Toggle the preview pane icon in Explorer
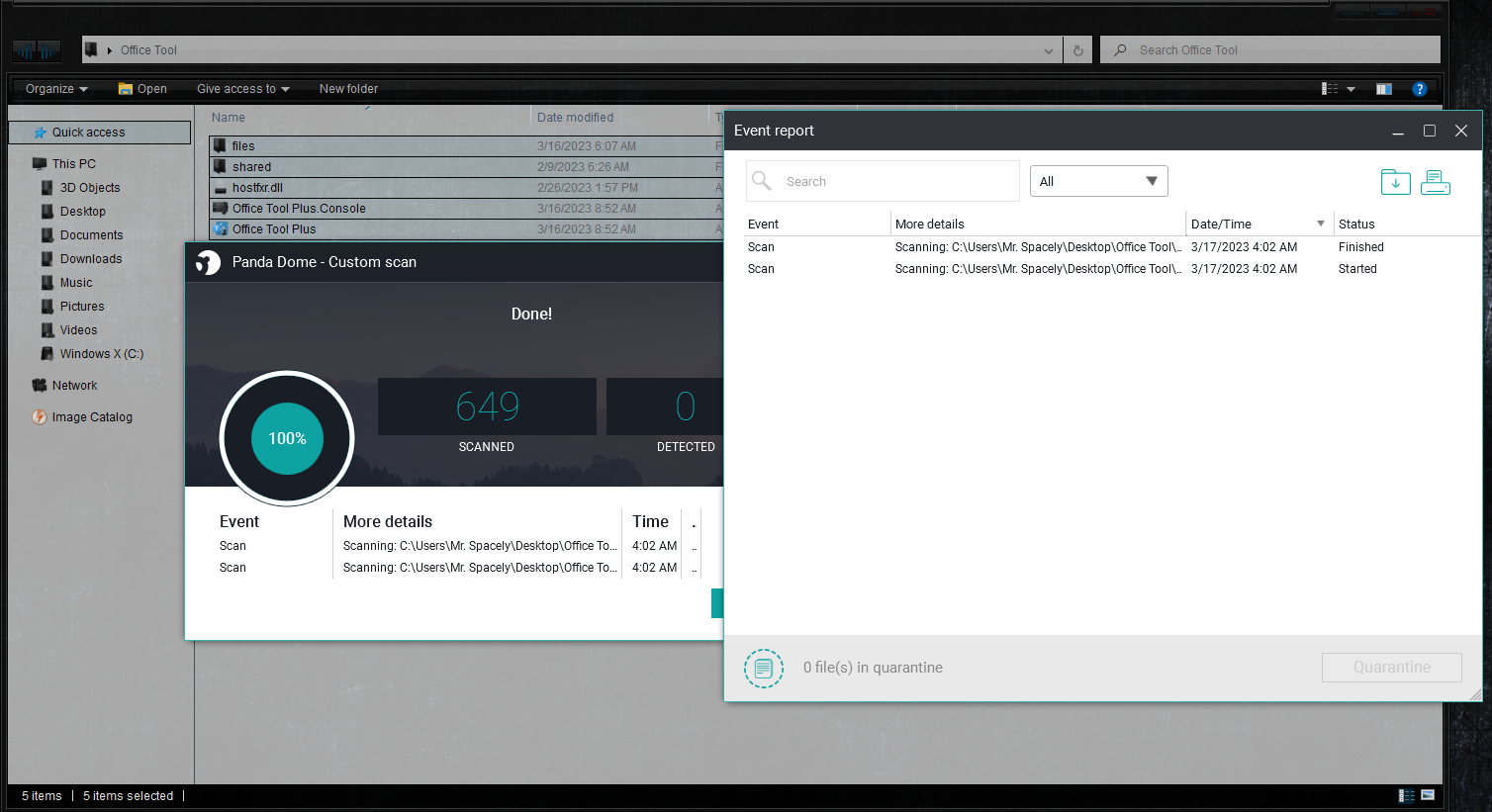Image resolution: width=1492 pixels, height=812 pixels. point(1384,89)
